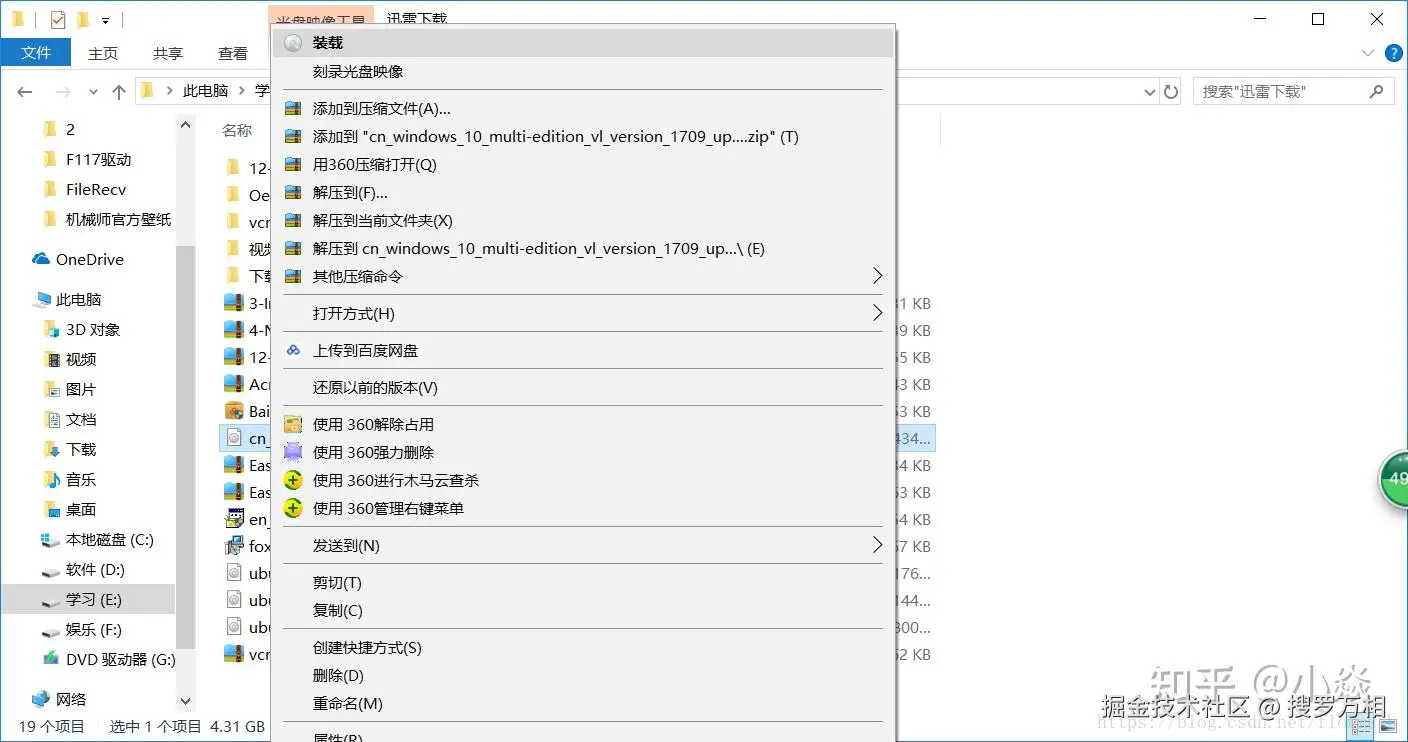This screenshot has width=1408, height=742.
Task: Choose 装载 to mount the disc image
Action: 584,43
